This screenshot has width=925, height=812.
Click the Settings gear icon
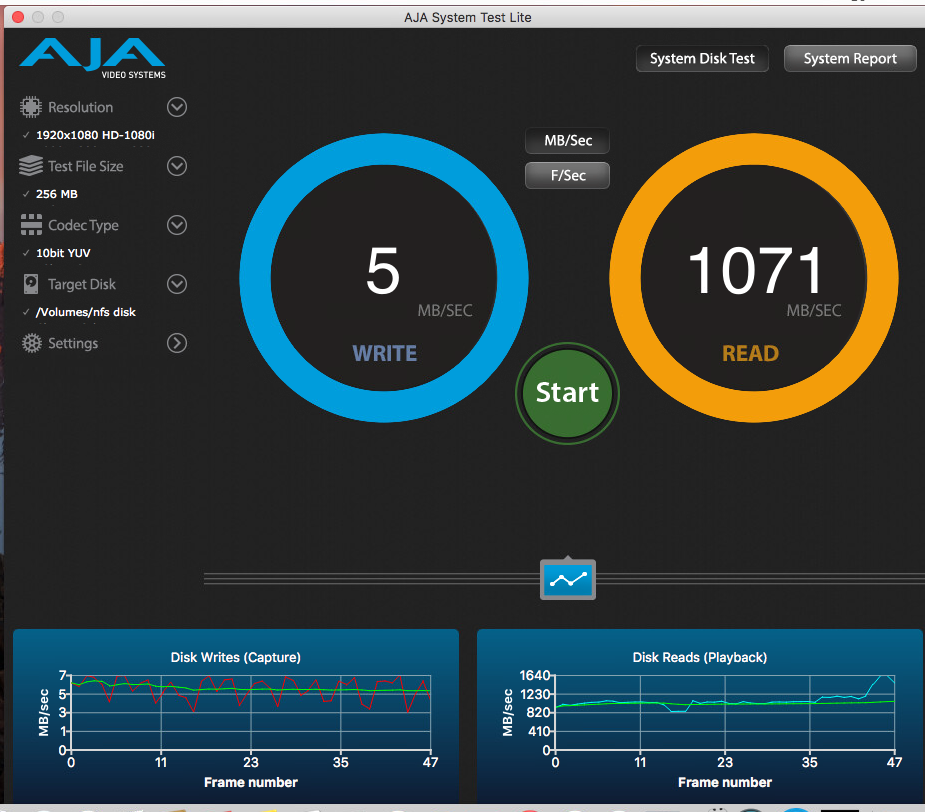[x=31, y=343]
